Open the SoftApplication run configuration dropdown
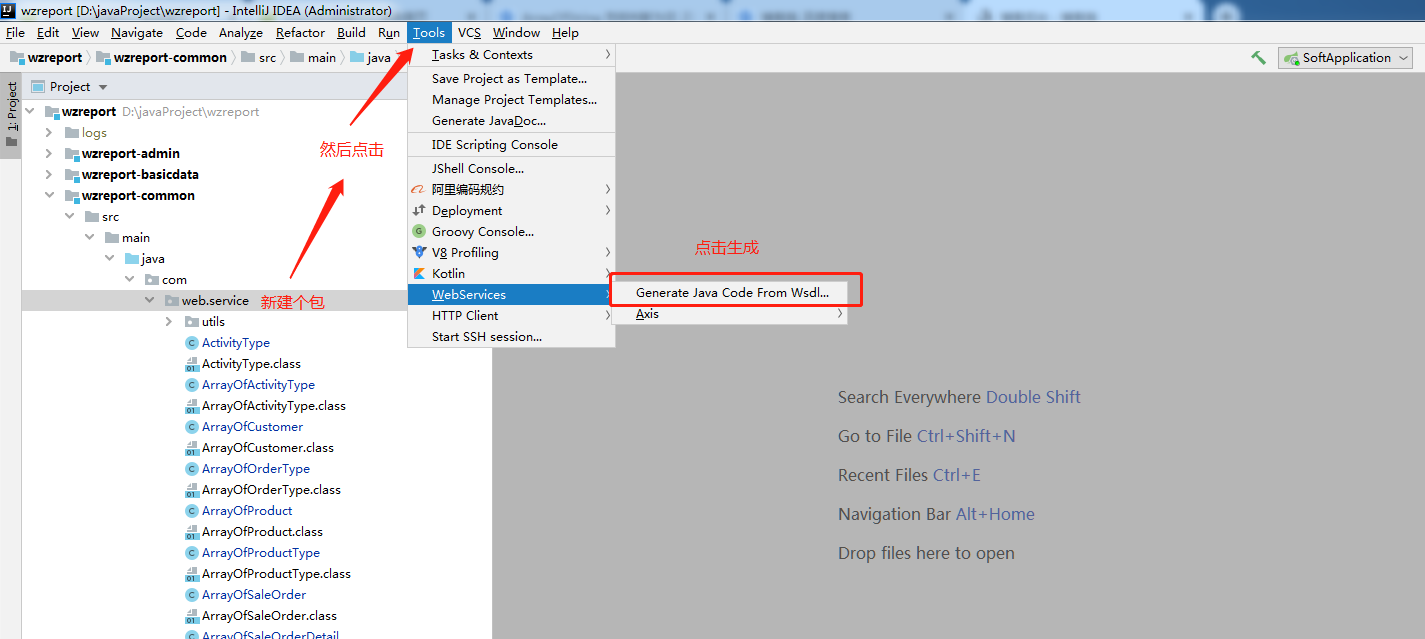1425x639 pixels. pos(1345,58)
